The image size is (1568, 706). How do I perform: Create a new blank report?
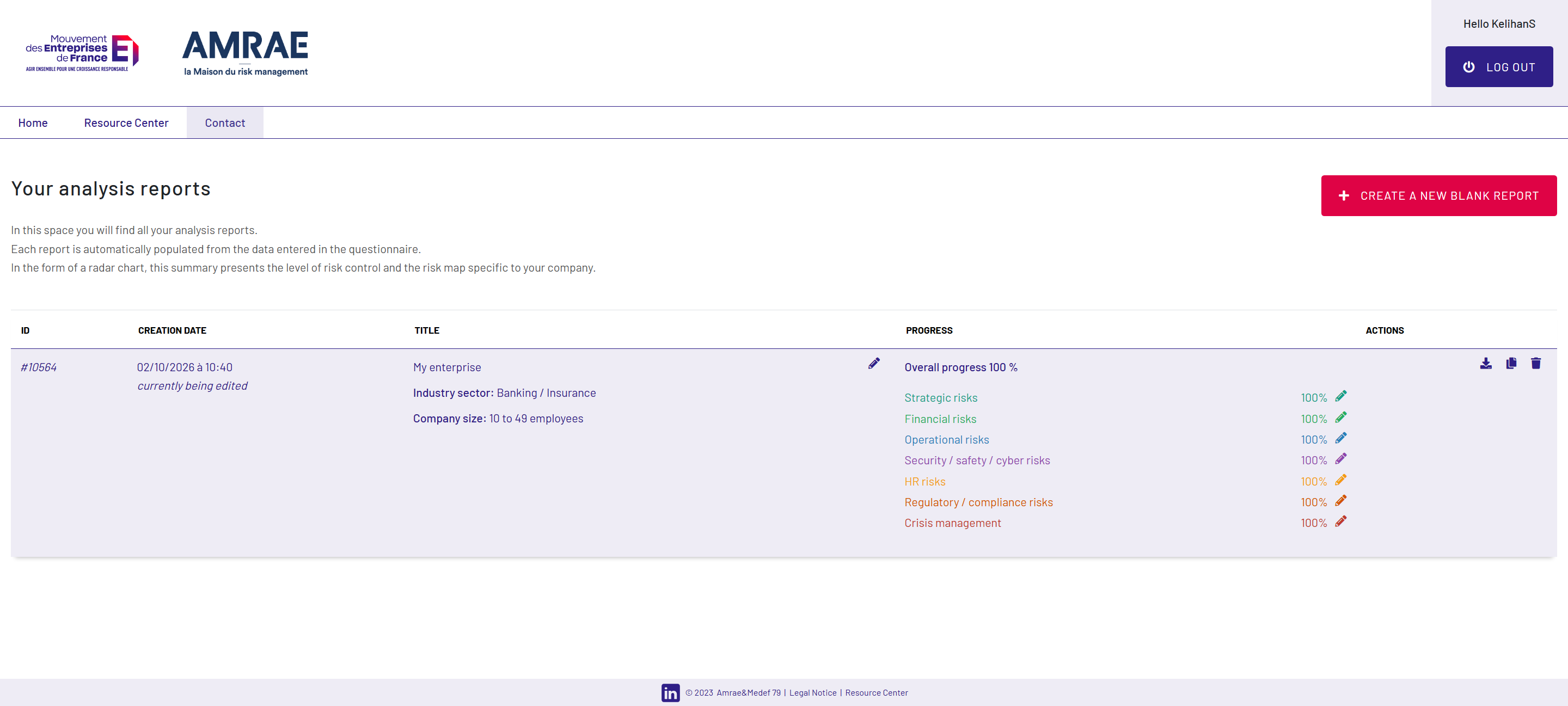[1438, 196]
